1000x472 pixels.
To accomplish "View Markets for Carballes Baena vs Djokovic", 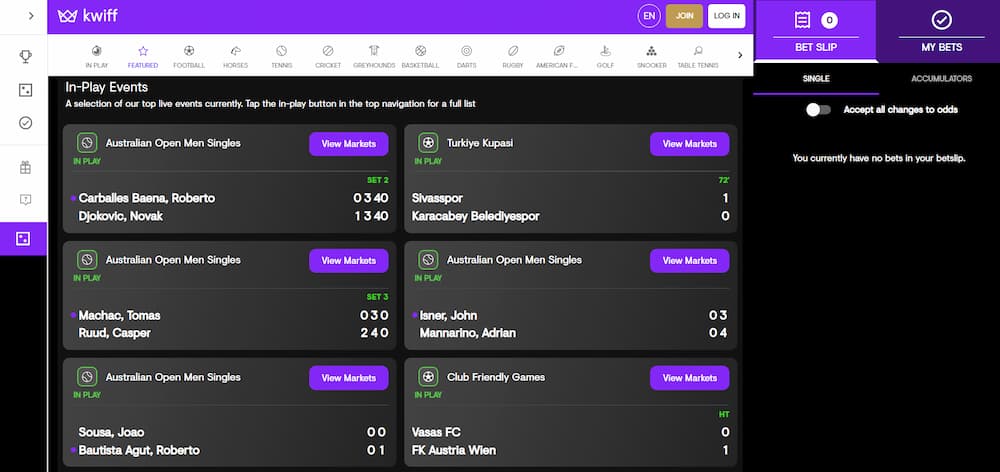I will click(349, 144).
